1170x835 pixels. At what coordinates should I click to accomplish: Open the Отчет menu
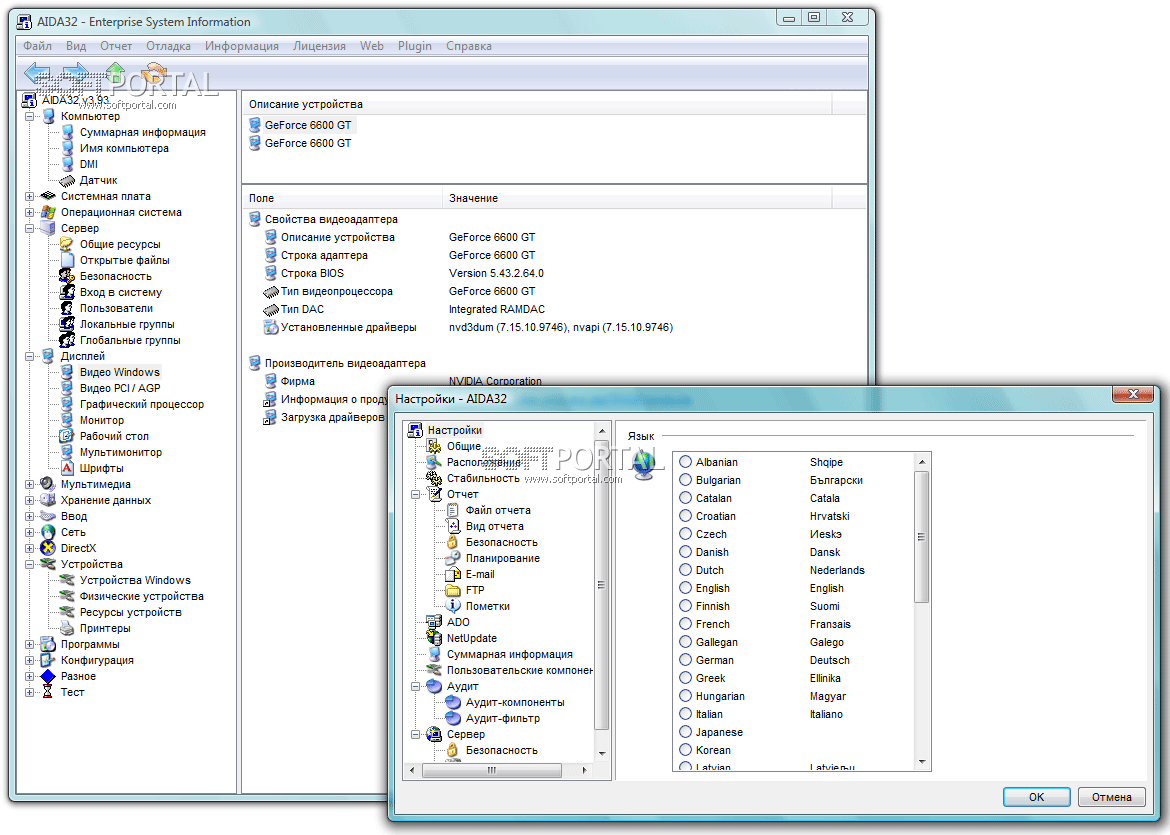[x=116, y=46]
